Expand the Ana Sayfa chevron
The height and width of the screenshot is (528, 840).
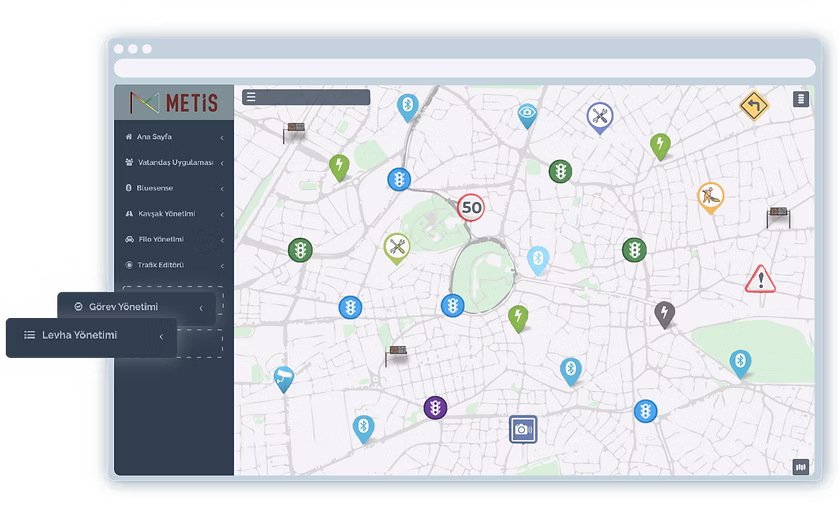point(222,137)
